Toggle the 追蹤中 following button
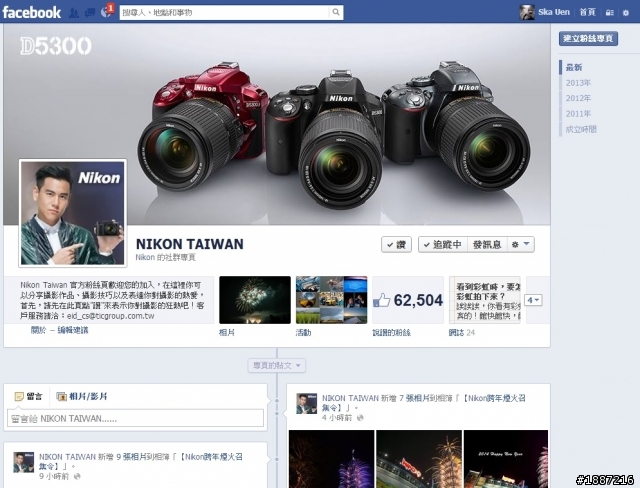 click(x=443, y=244)
